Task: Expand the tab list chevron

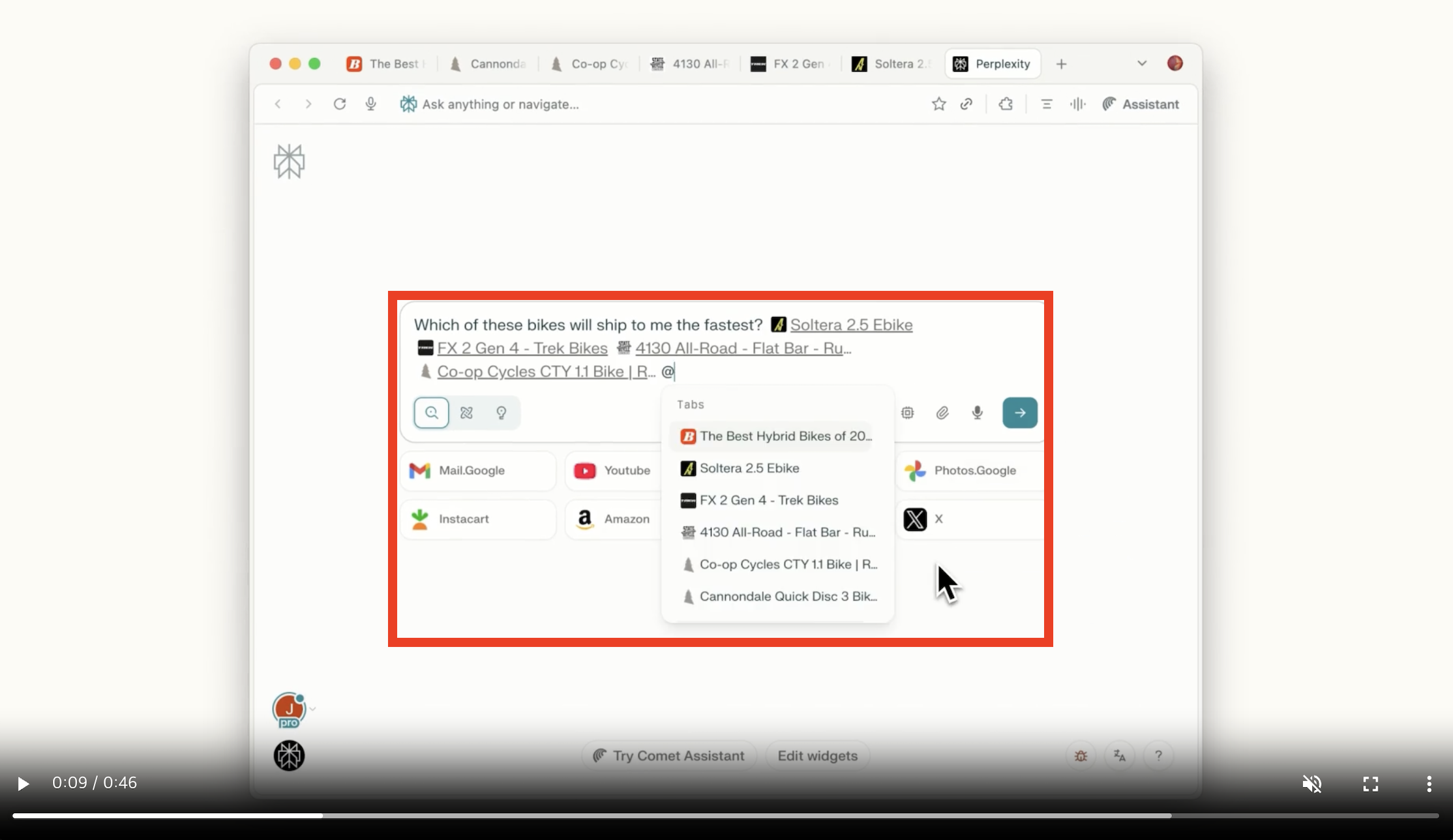Action: [1141, 64]
